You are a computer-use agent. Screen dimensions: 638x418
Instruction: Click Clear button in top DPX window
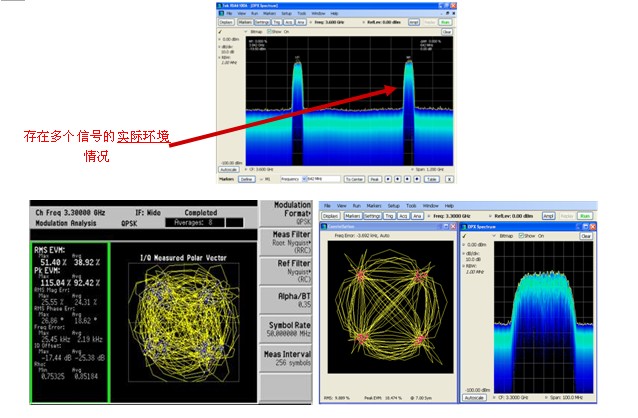tap(447, 32)
